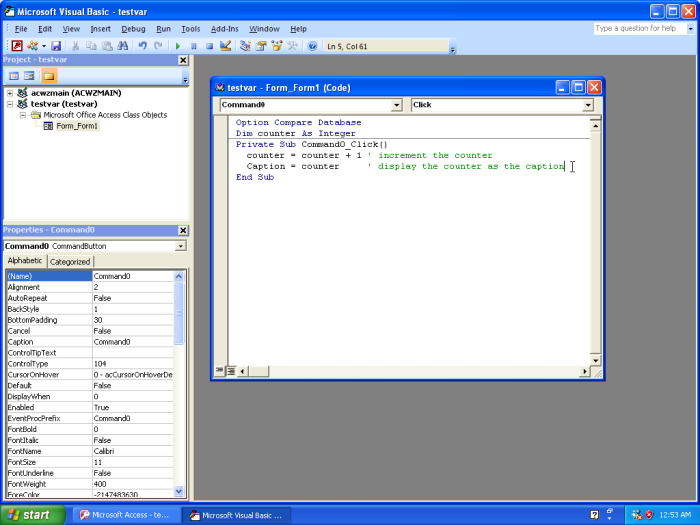The width and height of the screenshot is (700, 525).
Task: Click Microsoft Visual Basic taskbar button
Action: (x=237, y=515)
